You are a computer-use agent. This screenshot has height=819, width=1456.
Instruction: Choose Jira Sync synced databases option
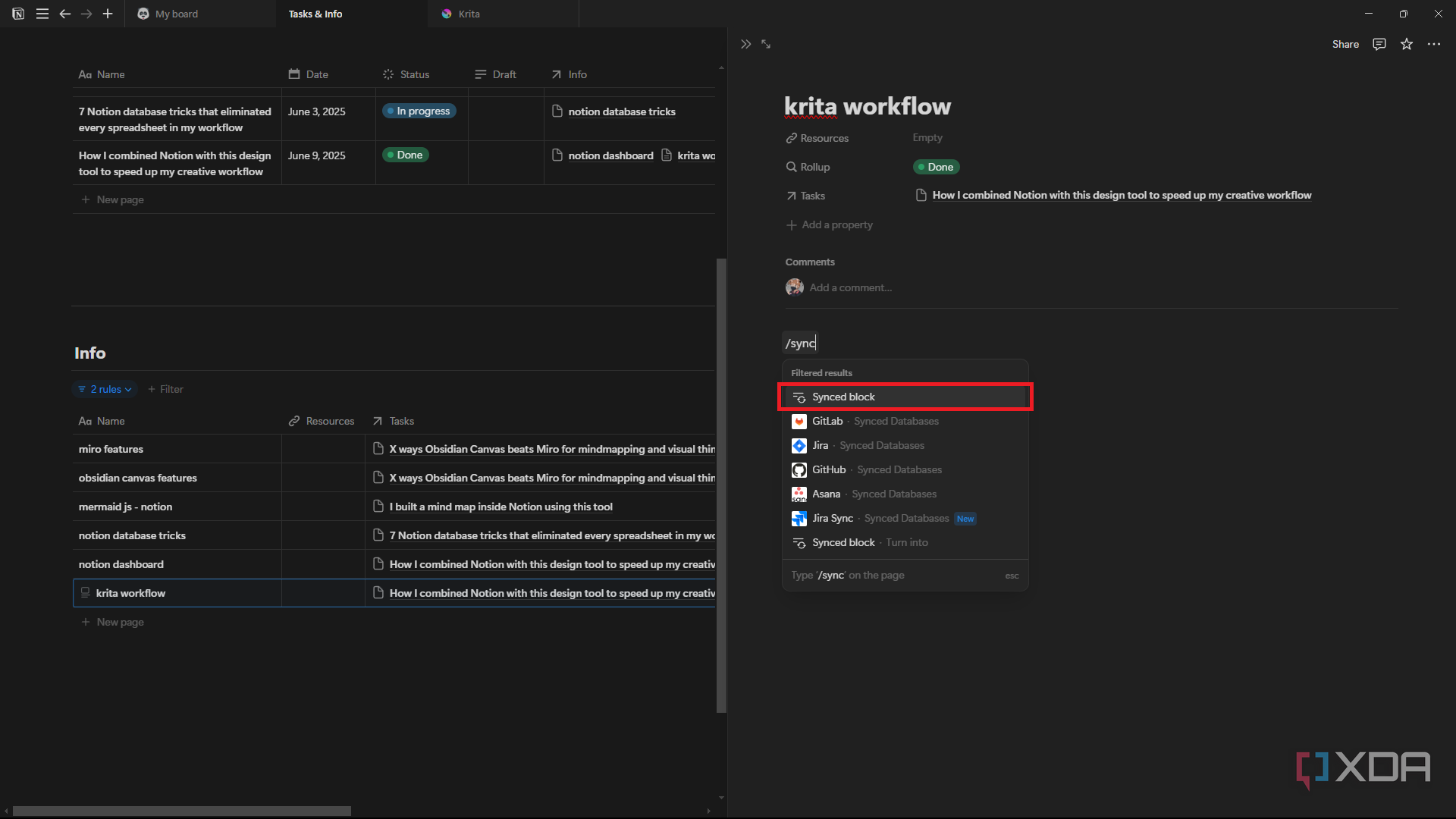(x=905, y=518)
